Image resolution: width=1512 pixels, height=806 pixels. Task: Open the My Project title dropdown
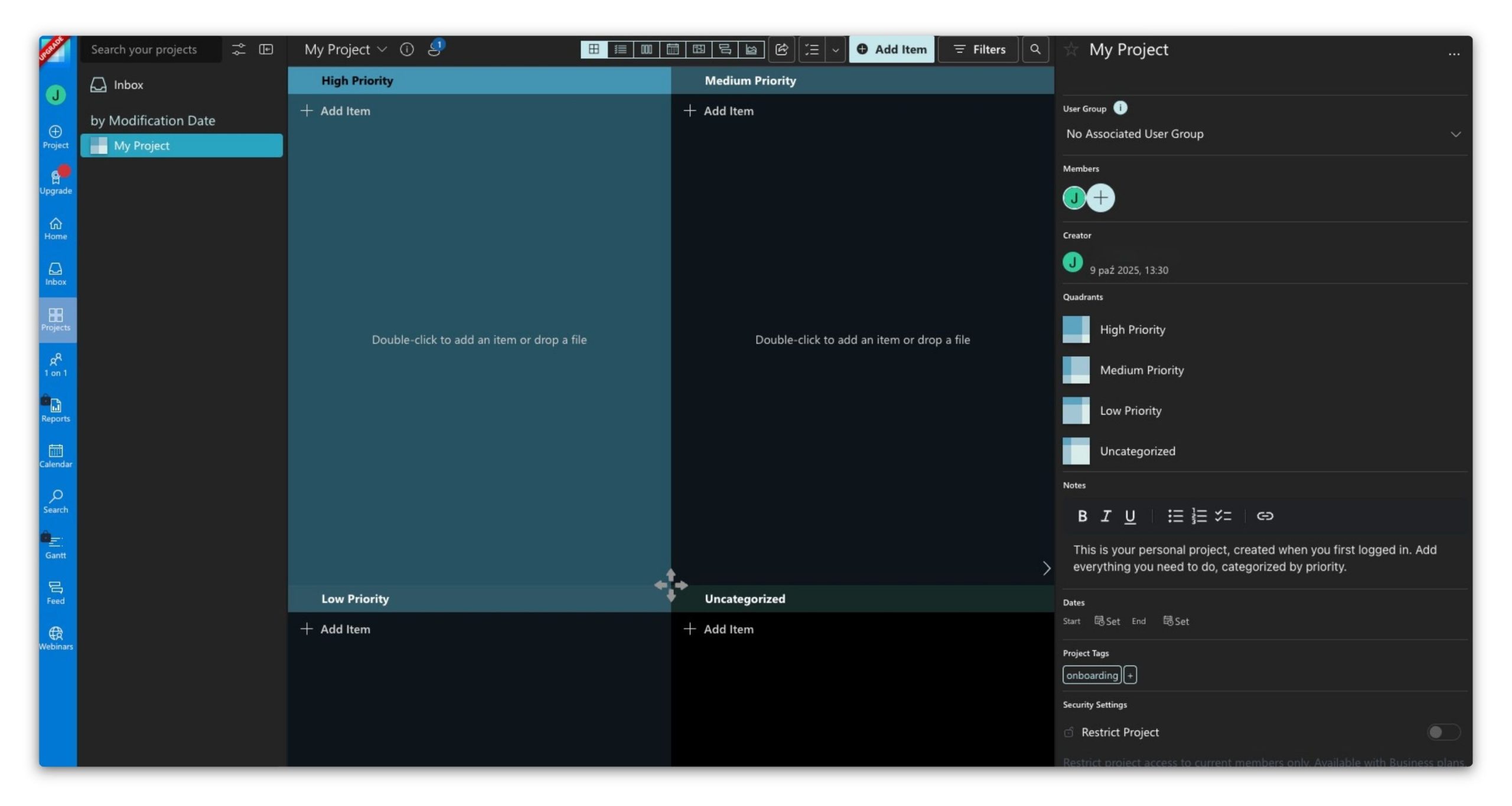pos(382,50)
